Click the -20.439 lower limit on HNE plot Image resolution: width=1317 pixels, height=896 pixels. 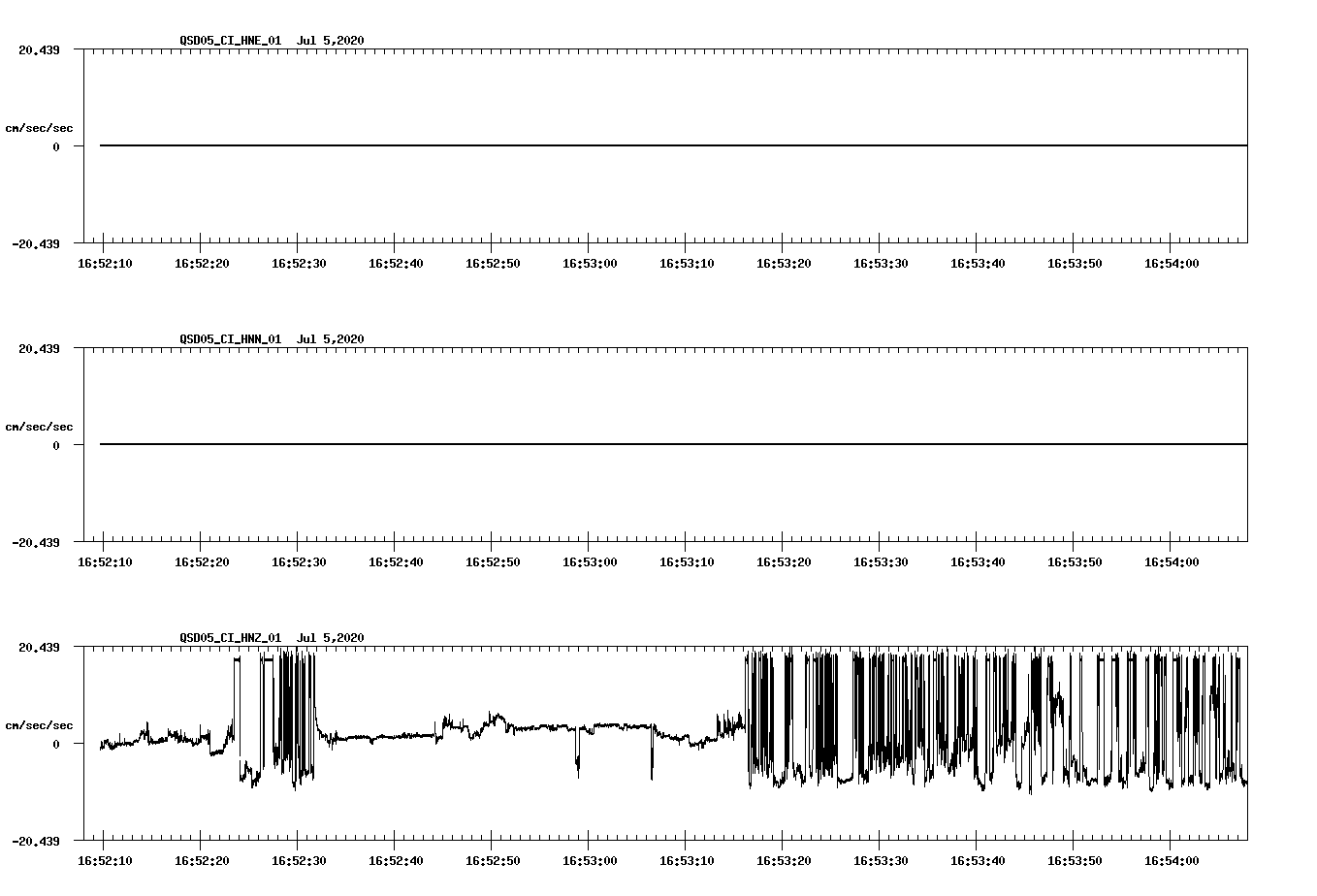pyautogui.click(x=36, y=243)
